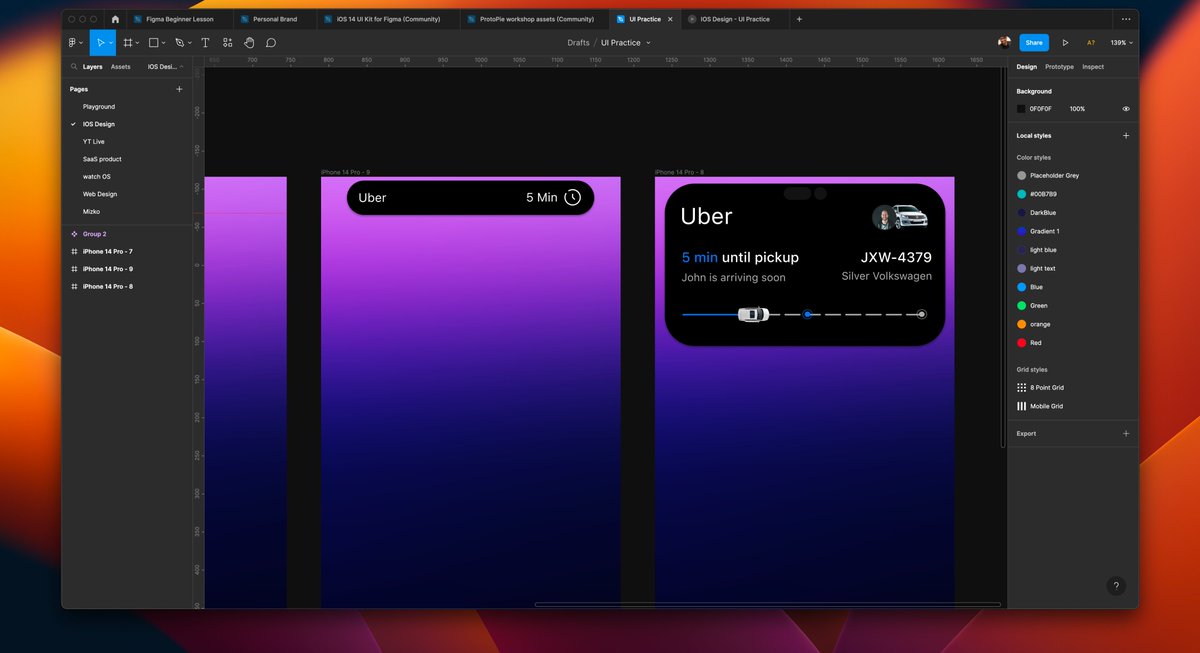Screen dimensions: 1200x653
Task: Click the background opacity 100% field
Action: pyautogui.click(x=1077, y=109)
